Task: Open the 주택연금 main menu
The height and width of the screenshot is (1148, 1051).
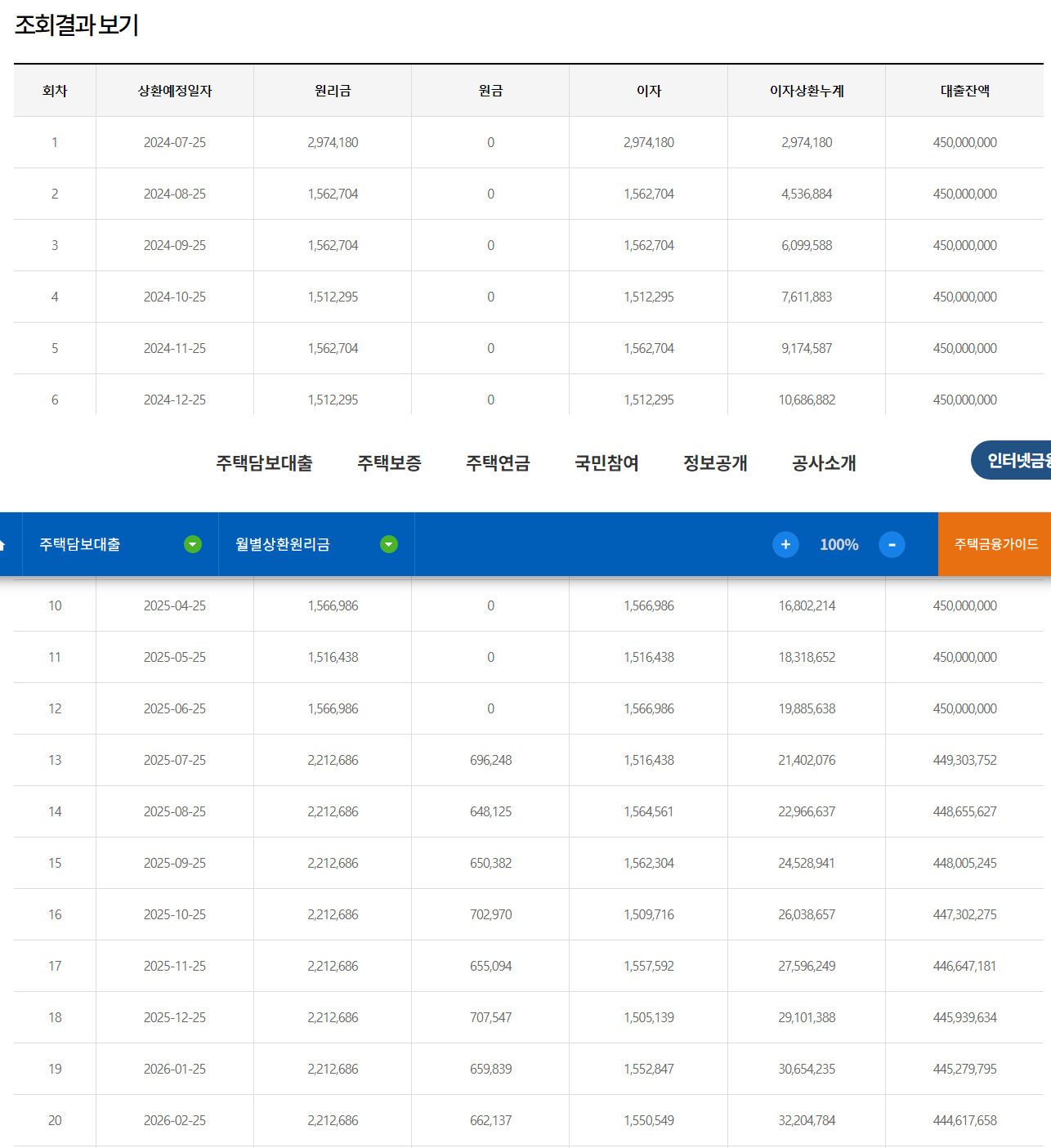Action: pyautogui.click(x=498, y=462)
